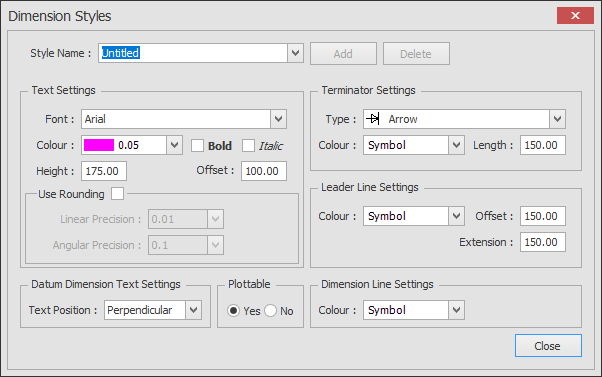Click the arrow terminator type icon
The width and height of the screenshot is (602, 377).
pos(372,119)
